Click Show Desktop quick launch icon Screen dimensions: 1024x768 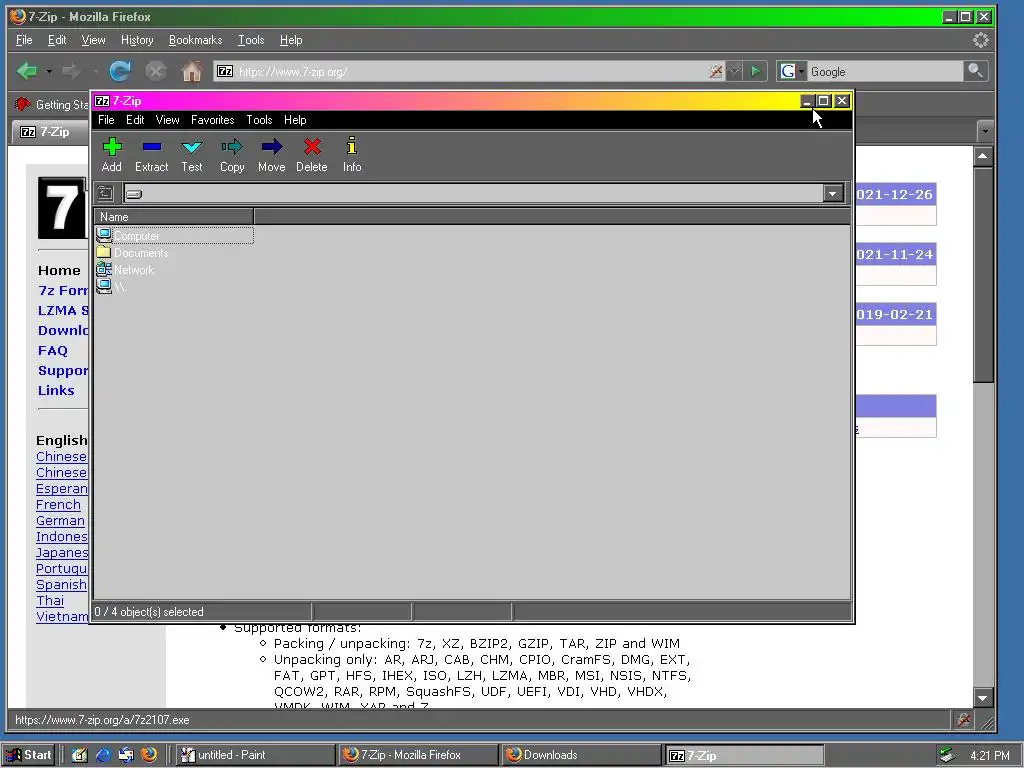pyautogui.click(x=80, y=755)
